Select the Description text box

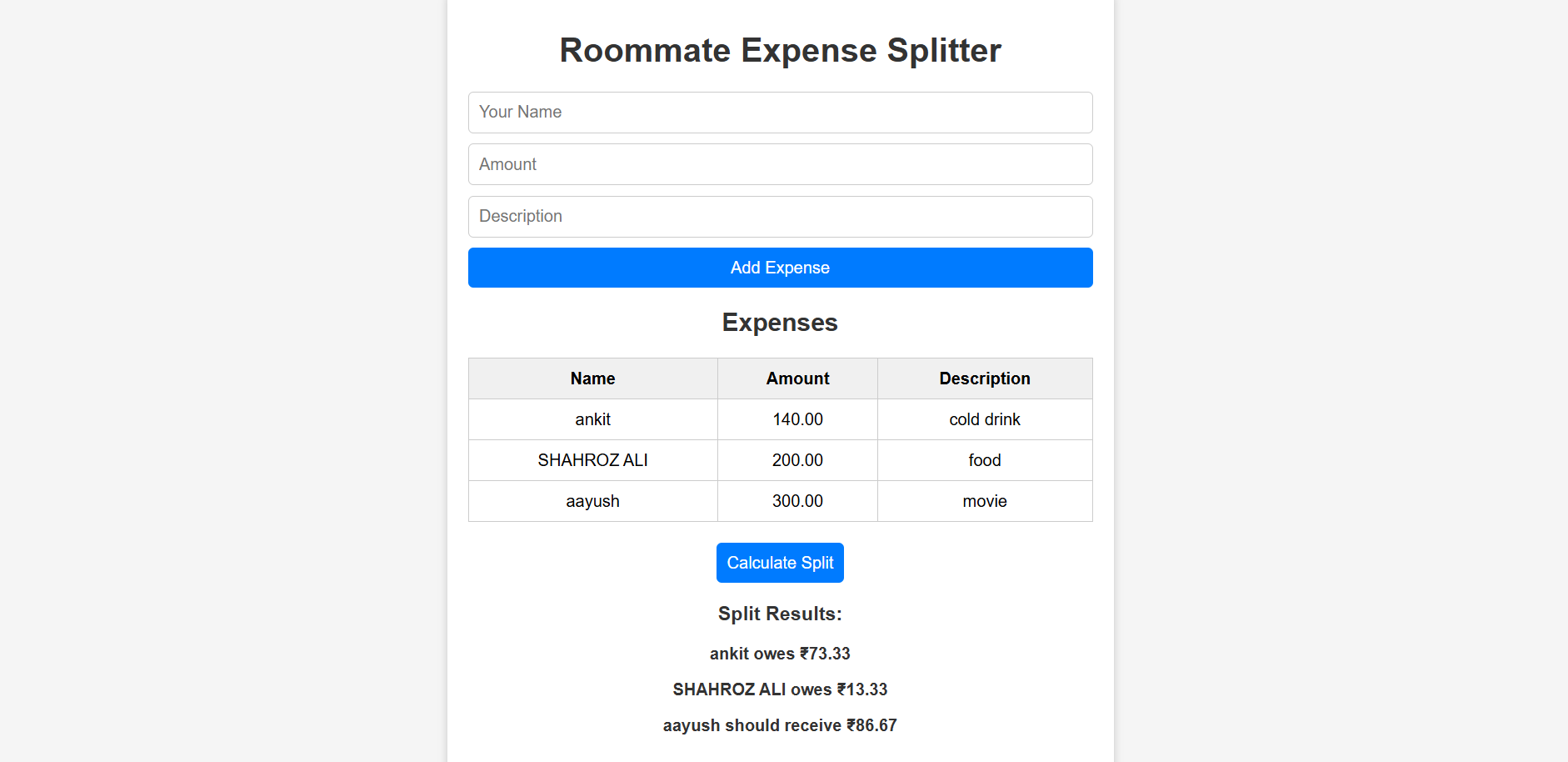click(x=780, y=217)
